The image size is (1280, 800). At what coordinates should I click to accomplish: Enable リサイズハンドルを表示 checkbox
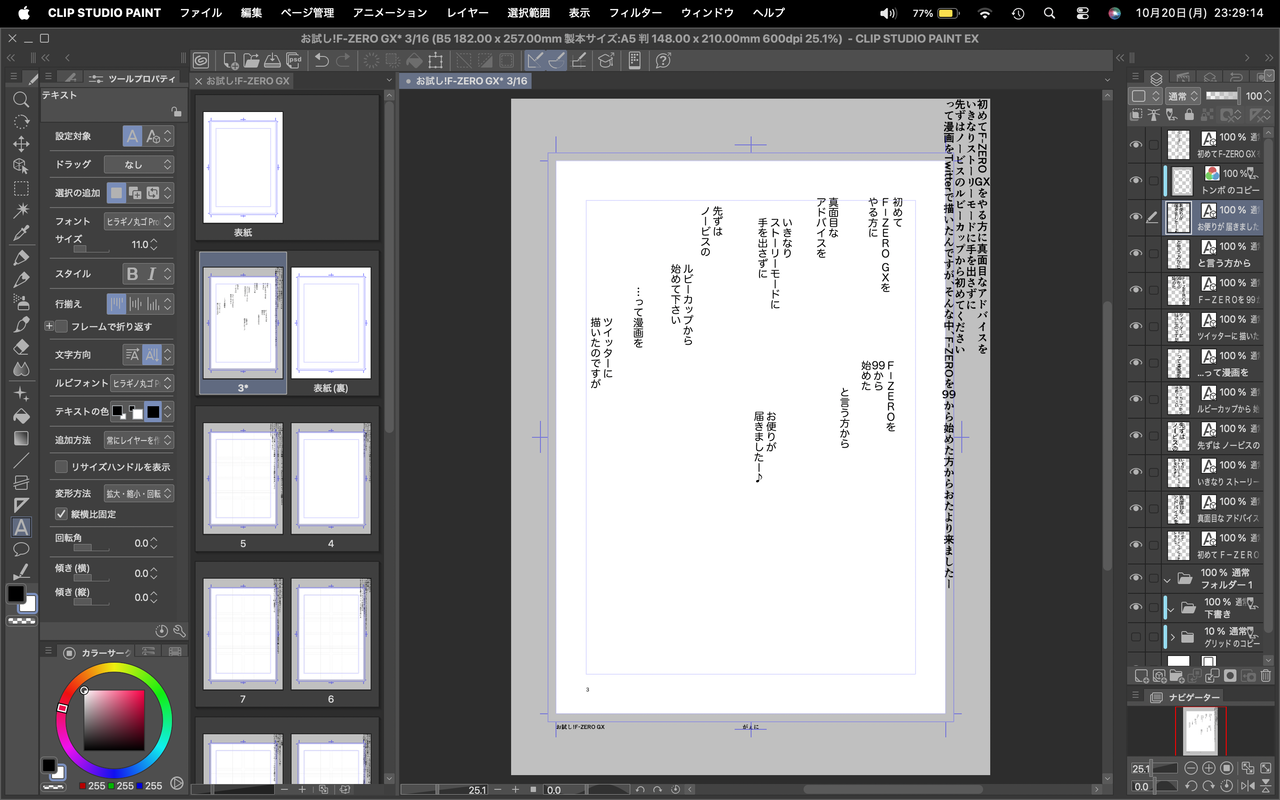62,467
